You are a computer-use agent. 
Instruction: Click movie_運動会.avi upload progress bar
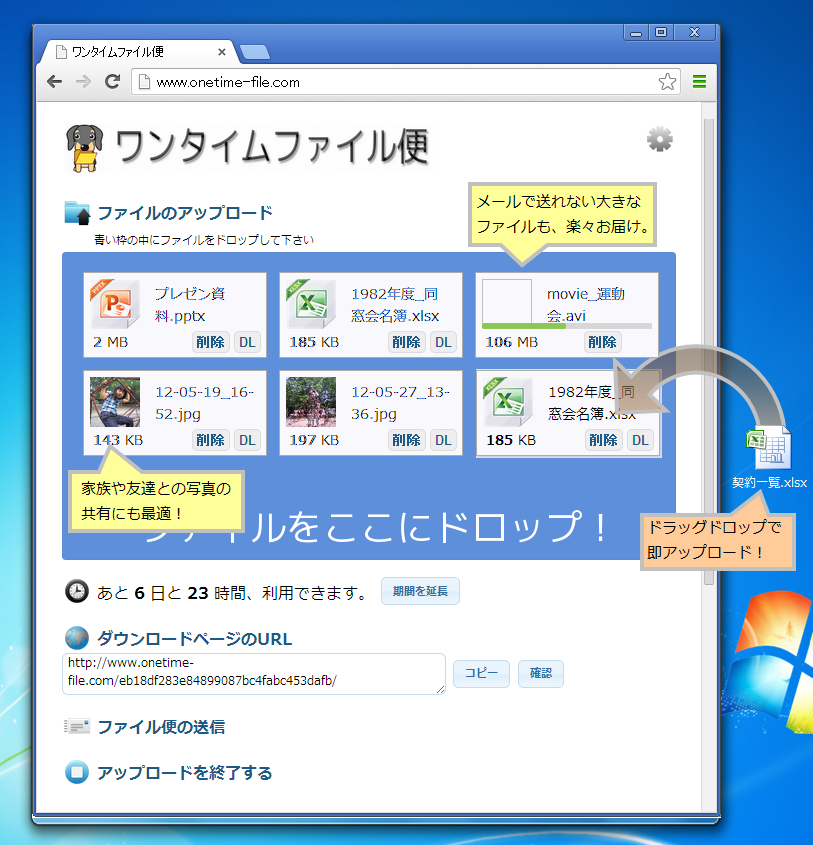point(567,326)
